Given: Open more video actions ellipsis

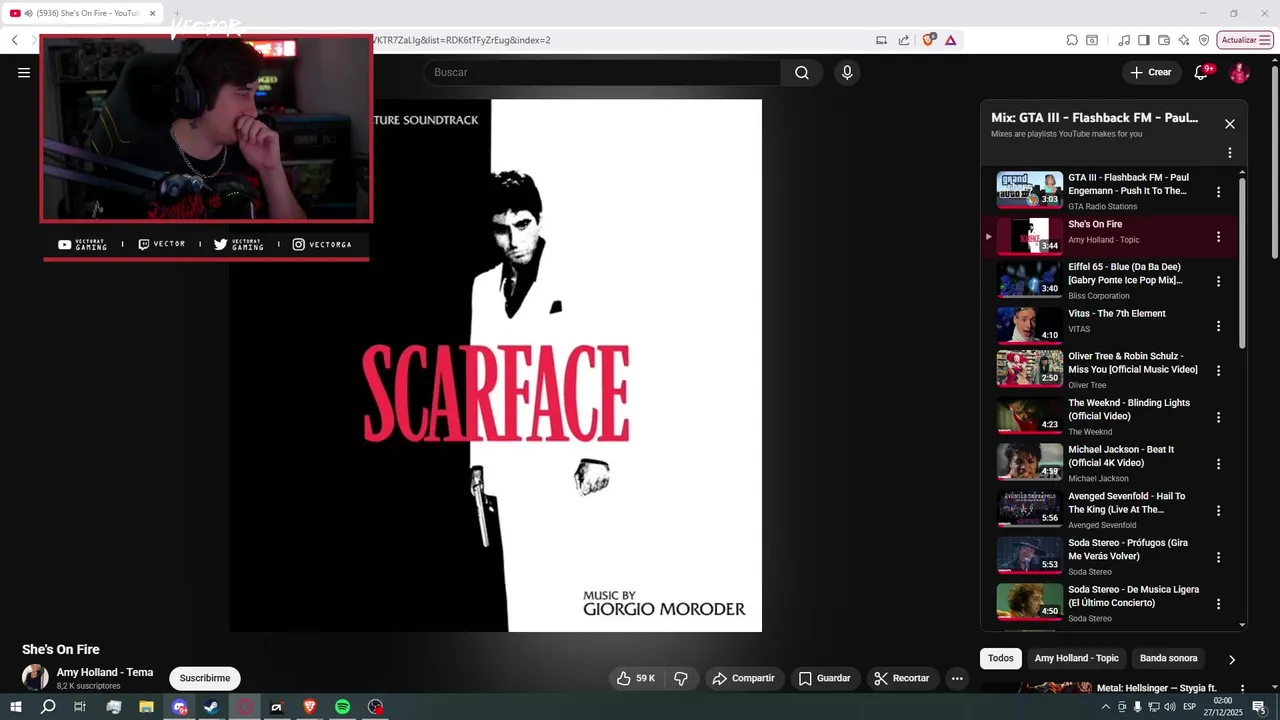Looking at the screenshot, I should [957, 678].
